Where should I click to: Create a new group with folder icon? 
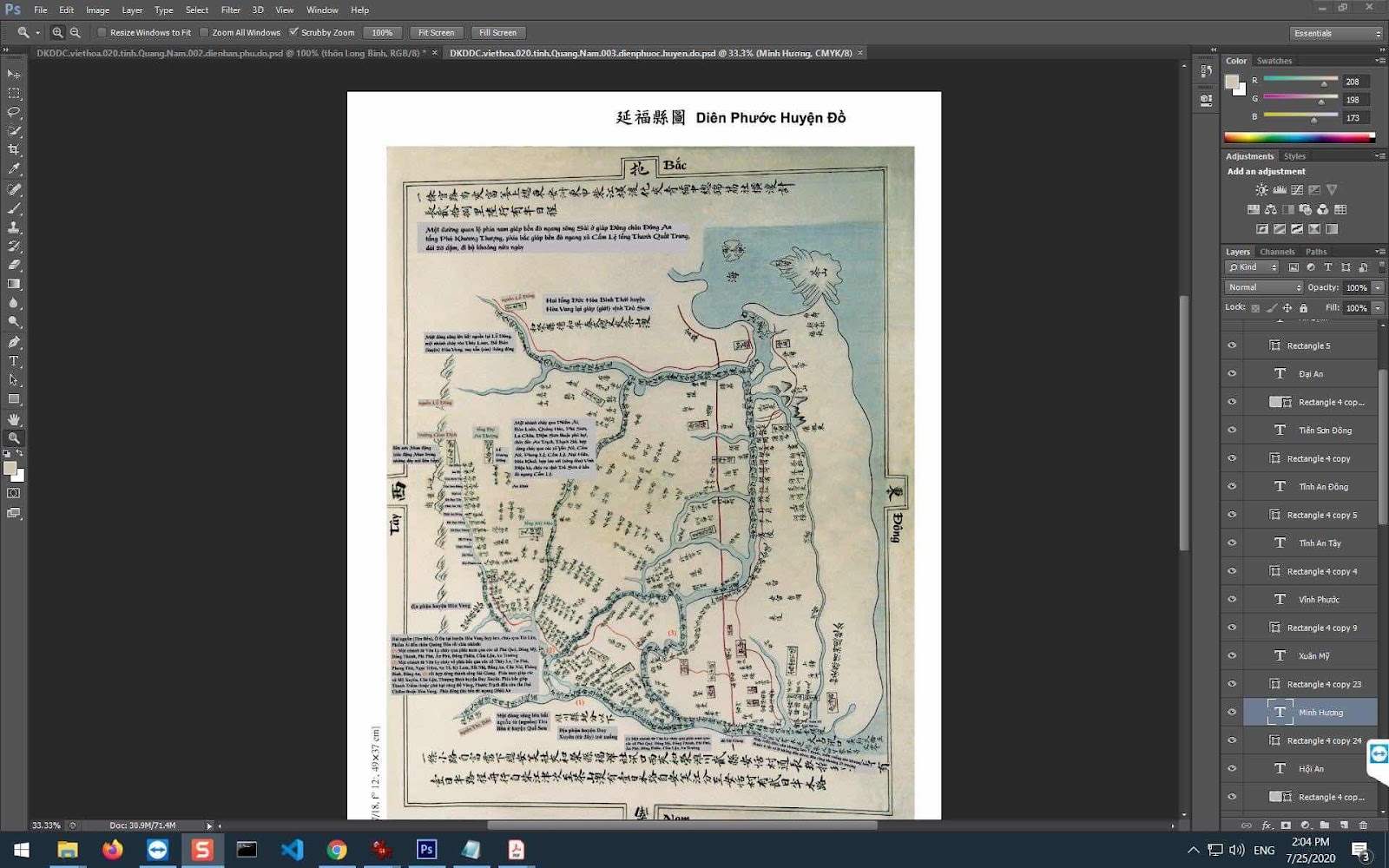tap(1325, 825)
